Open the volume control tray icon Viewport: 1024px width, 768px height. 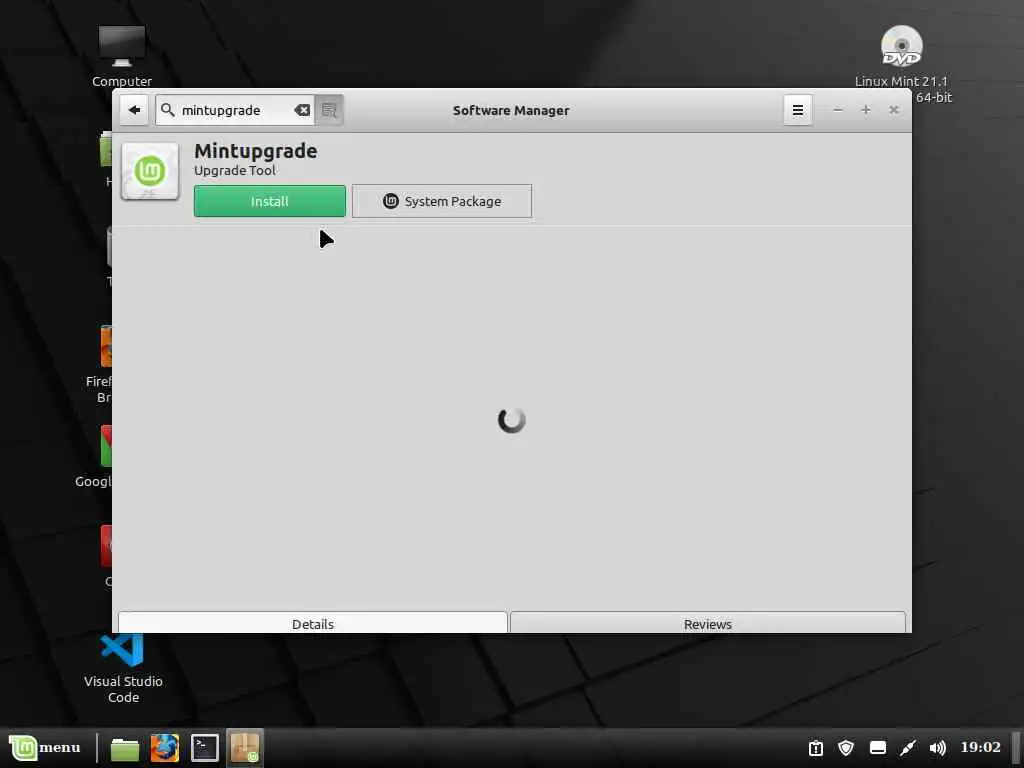point(938,748)
